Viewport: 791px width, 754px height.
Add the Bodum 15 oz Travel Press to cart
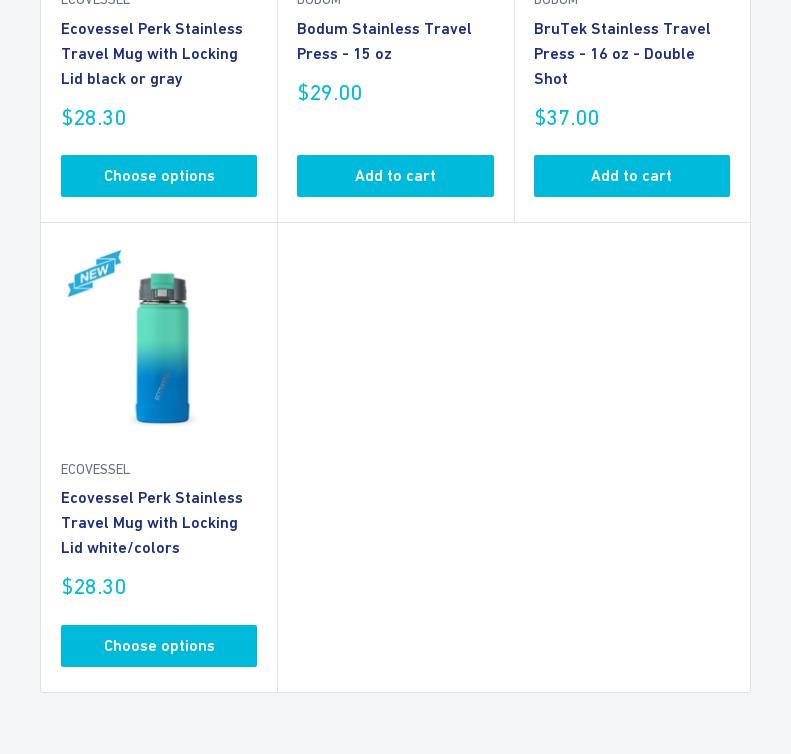tap(395, 176)
